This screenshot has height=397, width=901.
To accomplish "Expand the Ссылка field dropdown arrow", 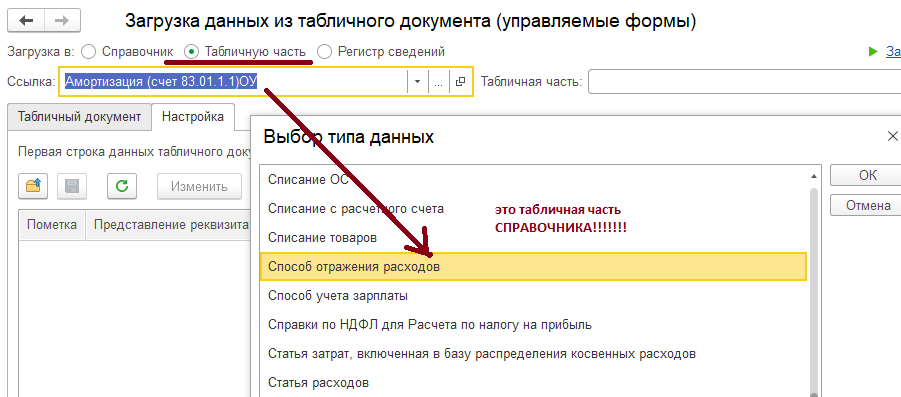I will (x=418, y=82).
